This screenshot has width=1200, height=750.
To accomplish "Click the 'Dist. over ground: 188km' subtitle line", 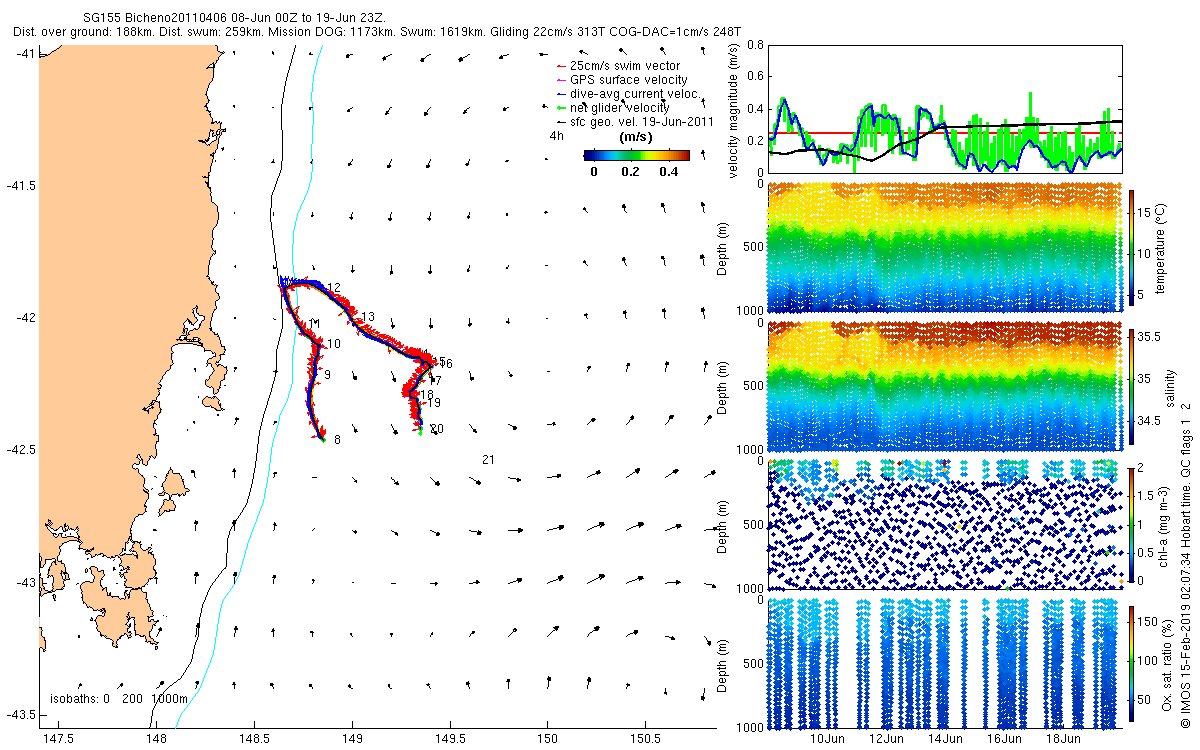I will (378, 33).
